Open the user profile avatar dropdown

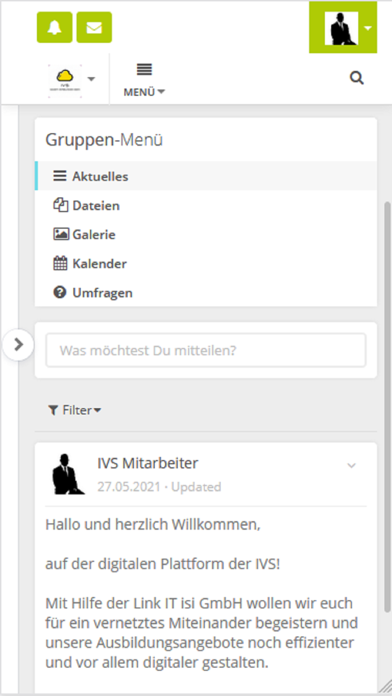pos(343,28)
